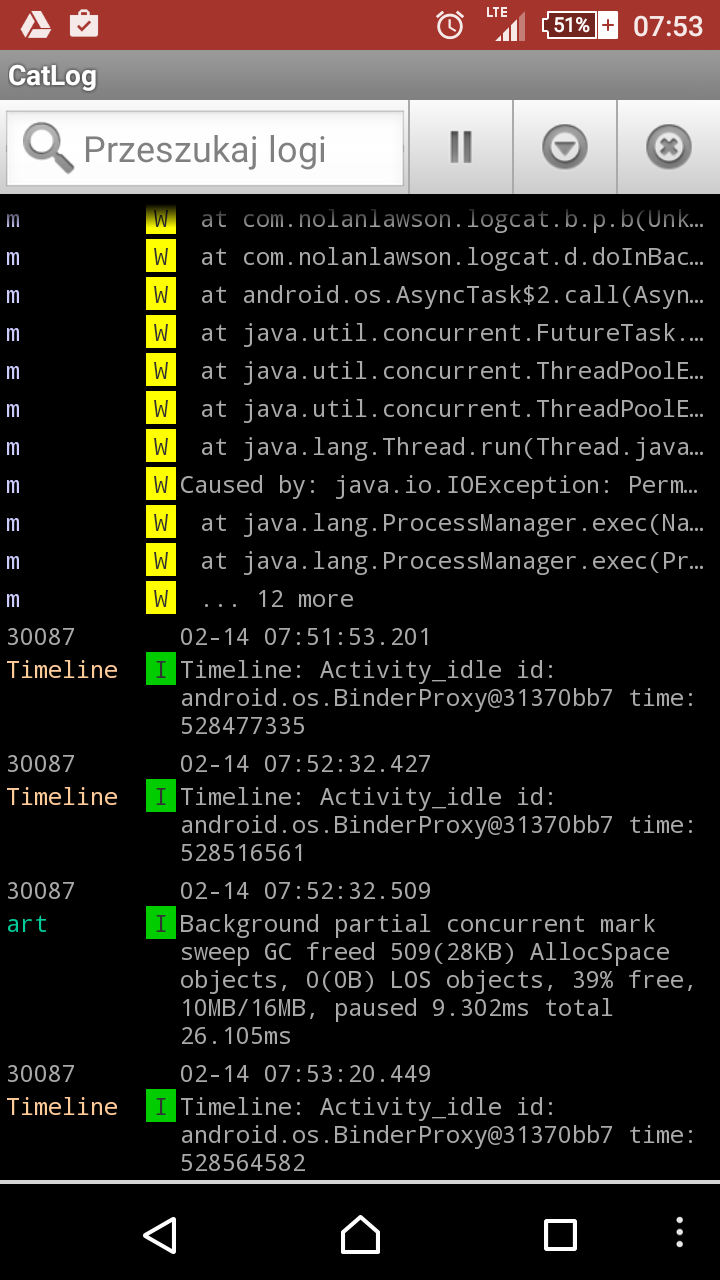Select the "Caused by: java.io.IOException" log line
Image resolution: width=720 pixels, height=1280 pixels.
pyautogui.click(x=440, y=485)
